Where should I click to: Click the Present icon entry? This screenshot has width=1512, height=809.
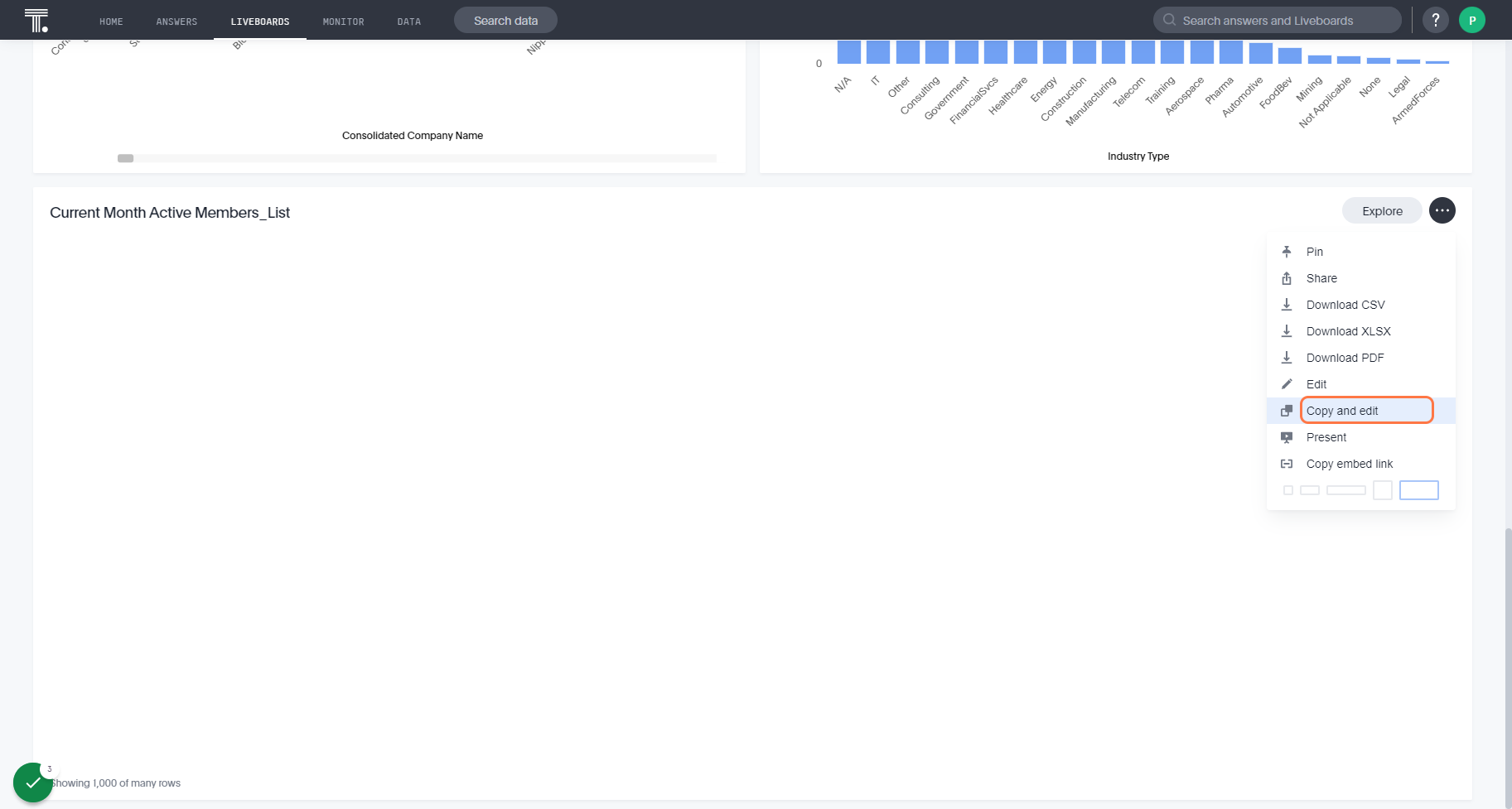pyautogui.click(x=1287, y=437)
